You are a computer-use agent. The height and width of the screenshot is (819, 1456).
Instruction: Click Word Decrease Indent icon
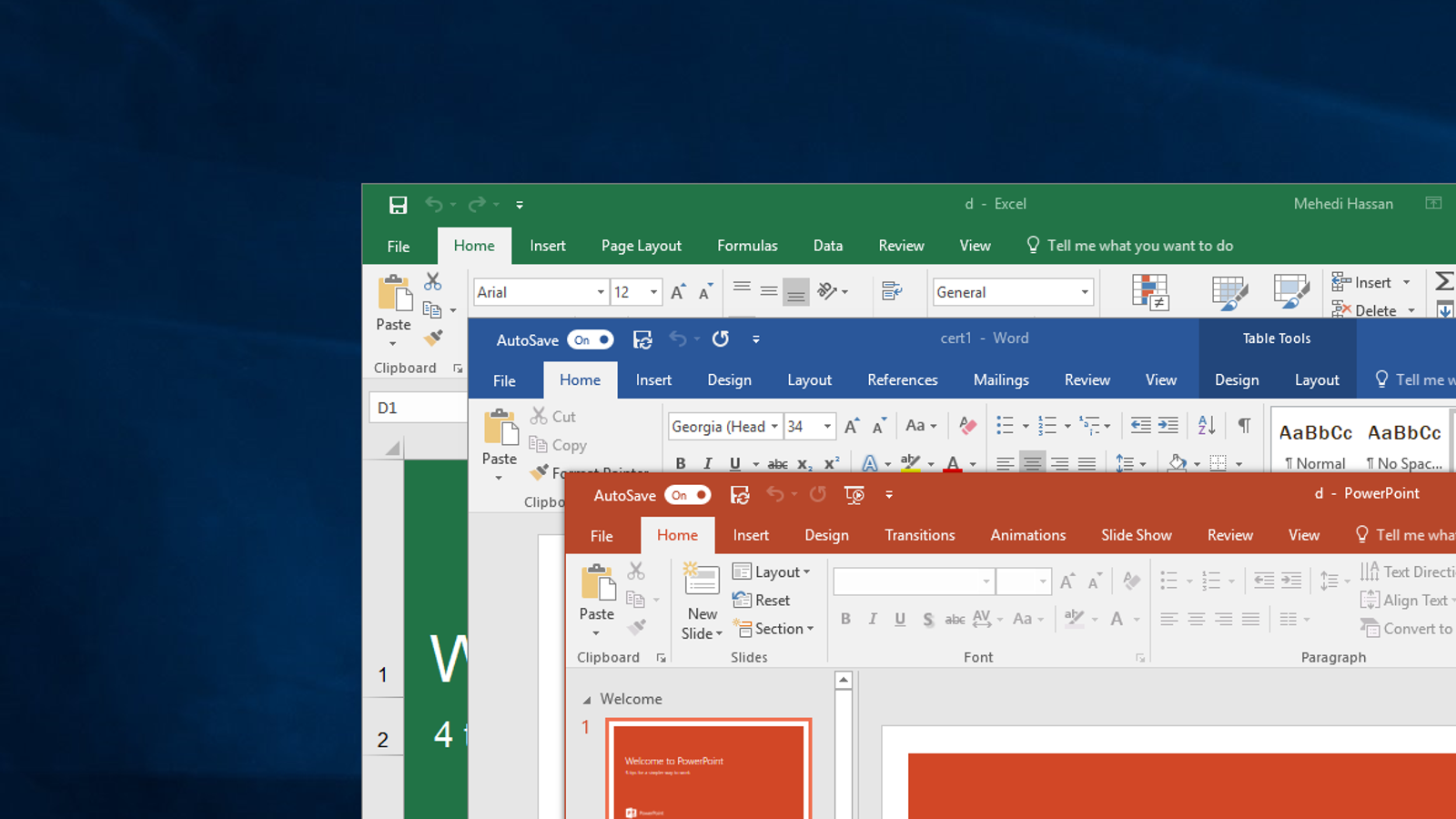click(x=1140, y=425)
